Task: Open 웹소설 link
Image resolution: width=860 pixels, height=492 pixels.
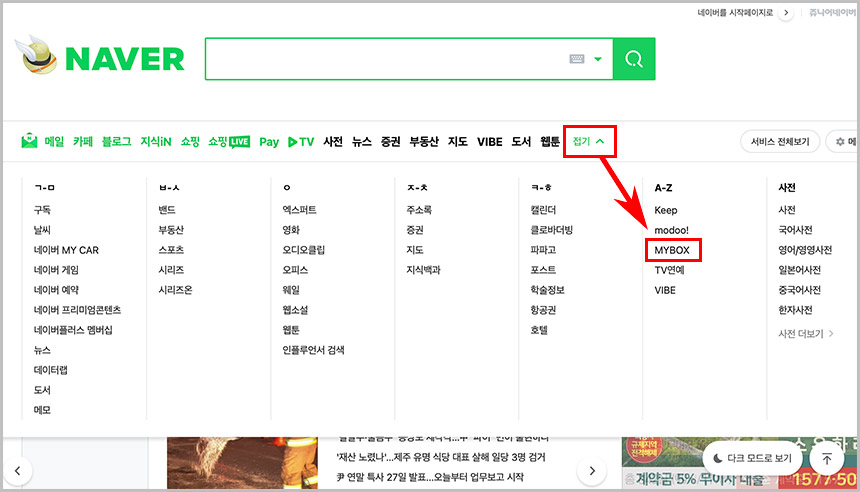Action: coord(295,310)
